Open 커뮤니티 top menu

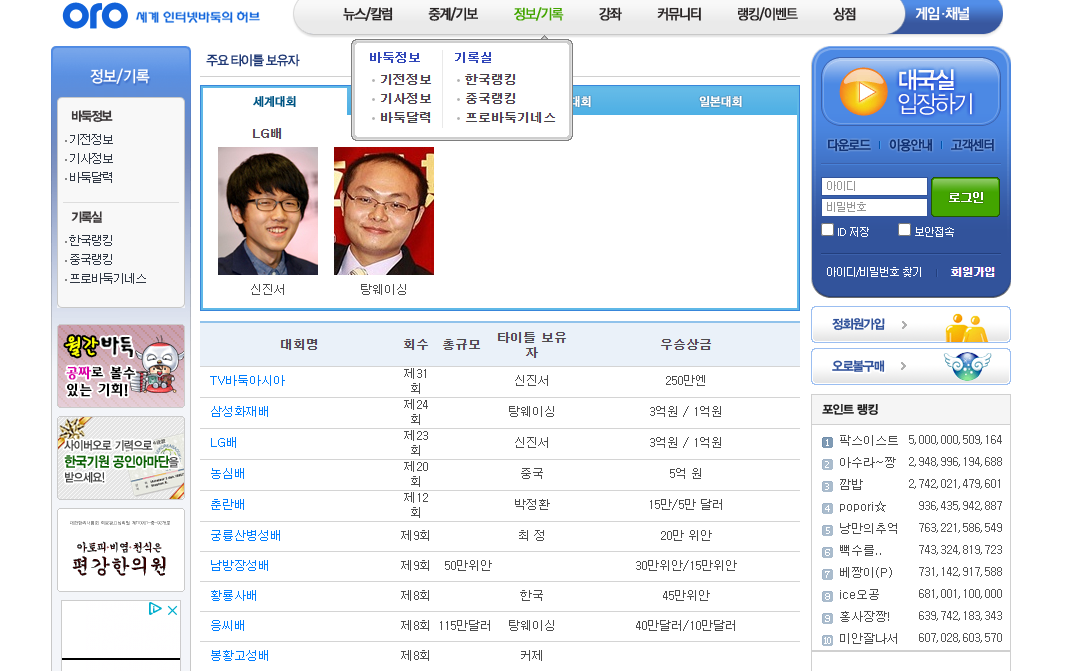click(679, 14)
